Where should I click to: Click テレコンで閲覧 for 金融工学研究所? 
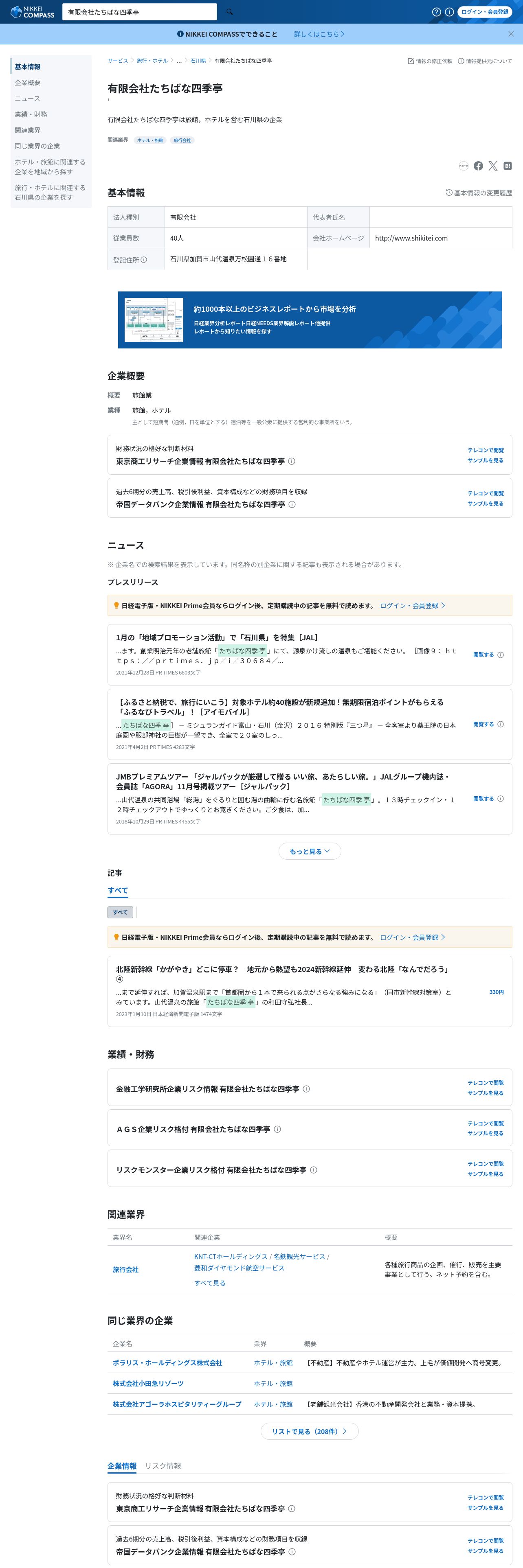pyautogui.click(x=485, y=1083)
